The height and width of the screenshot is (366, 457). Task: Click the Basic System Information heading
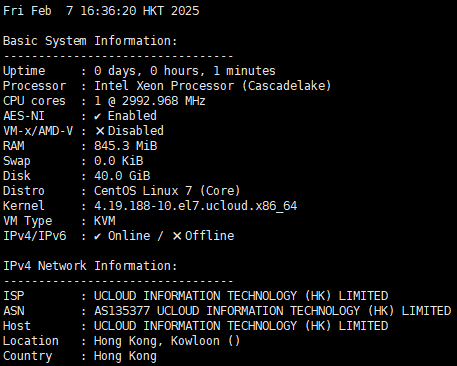click(x=90, y=41)
